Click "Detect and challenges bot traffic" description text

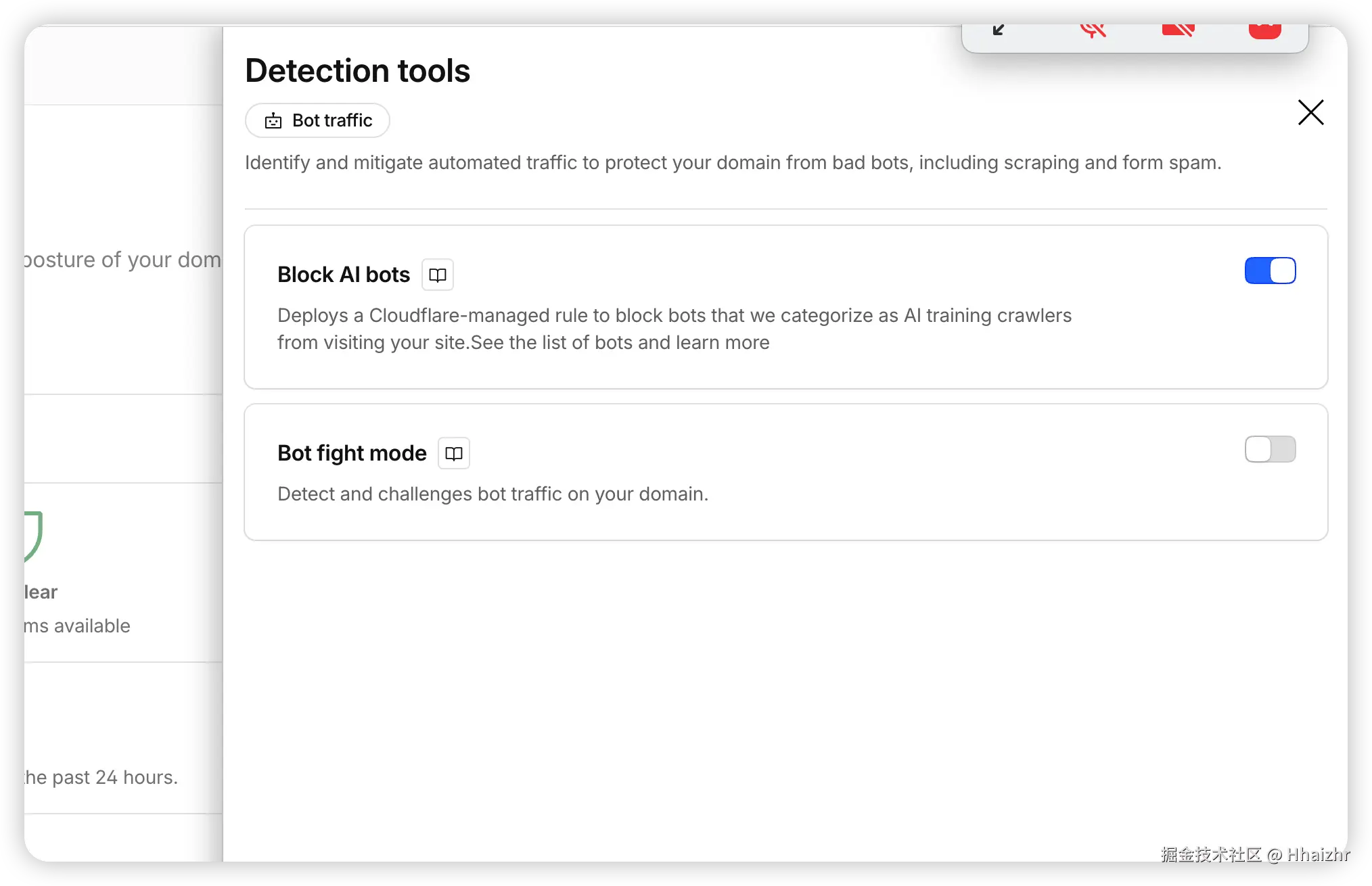[493, 494]
